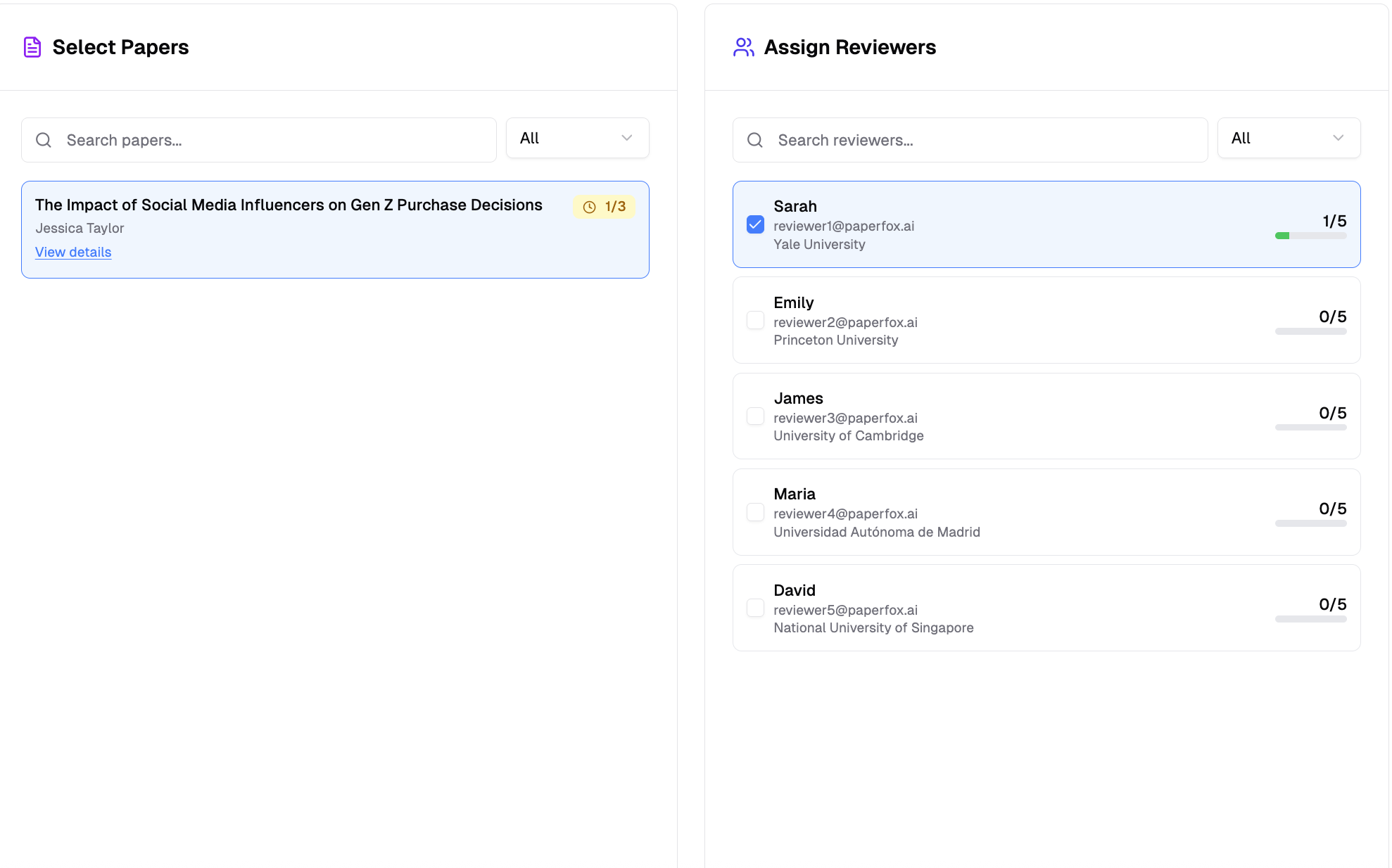This screenshot has width=1392, height=868.
Task: Click the 1/3 reviewer count badge
Action: (x=605, y=207)
